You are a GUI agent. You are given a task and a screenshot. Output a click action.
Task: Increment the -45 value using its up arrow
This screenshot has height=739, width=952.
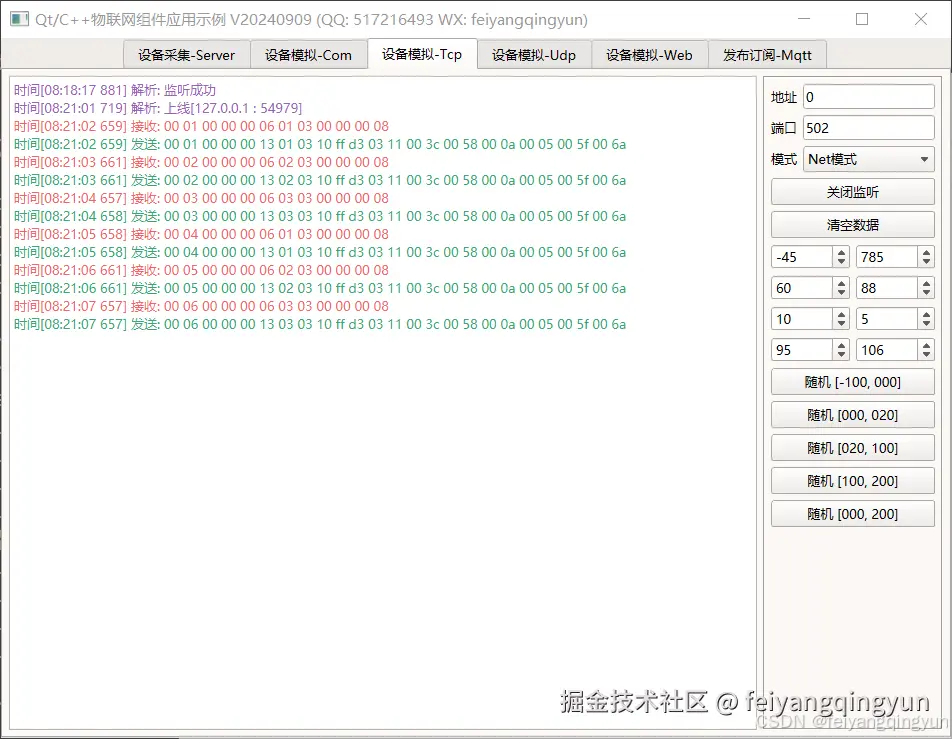841,253
